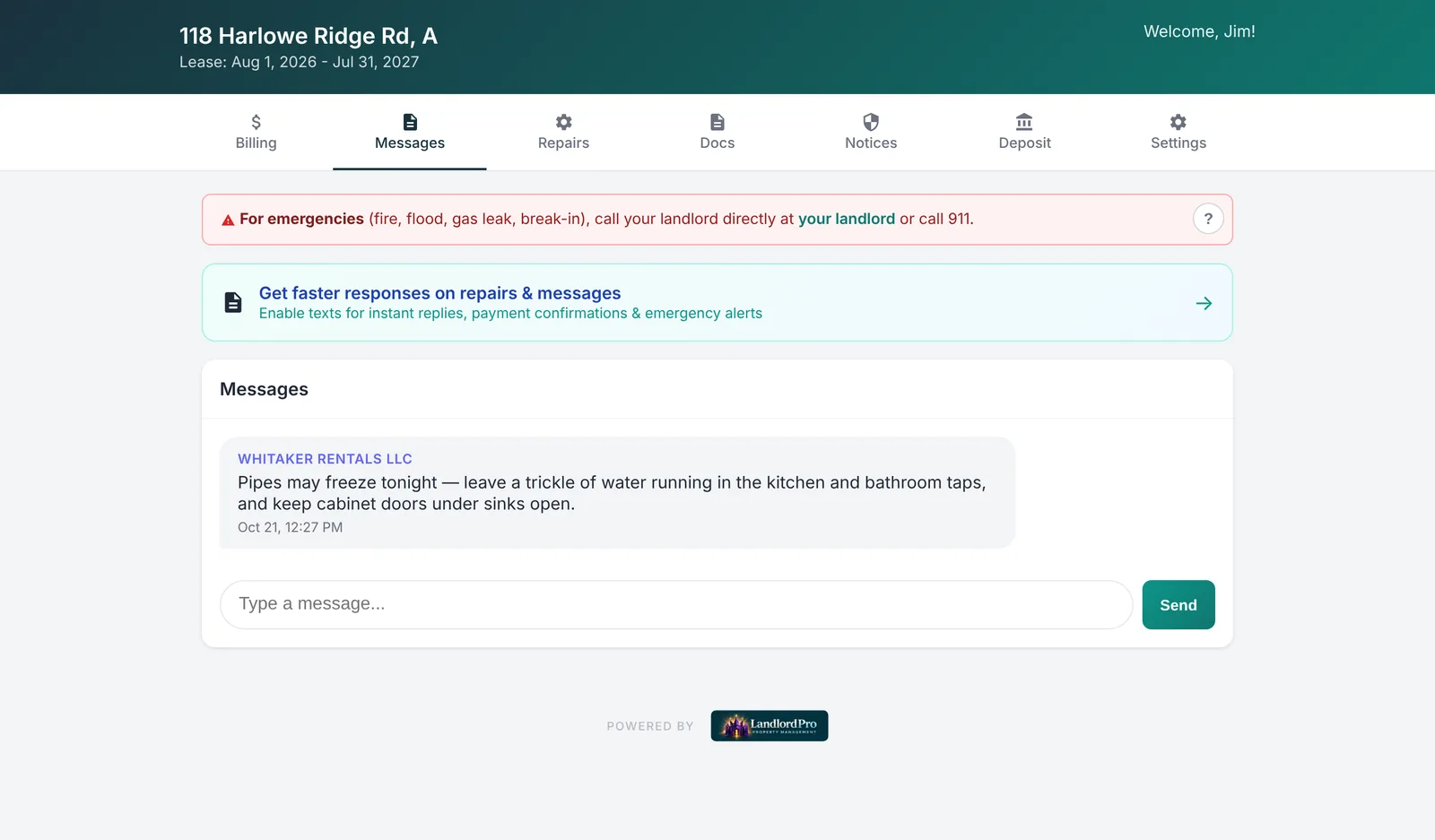The height and width of the screenshot is (840, 1435).
Task: Click the '118 Harlowe Ridge Rd, A' address
Action: coord(309,36)
